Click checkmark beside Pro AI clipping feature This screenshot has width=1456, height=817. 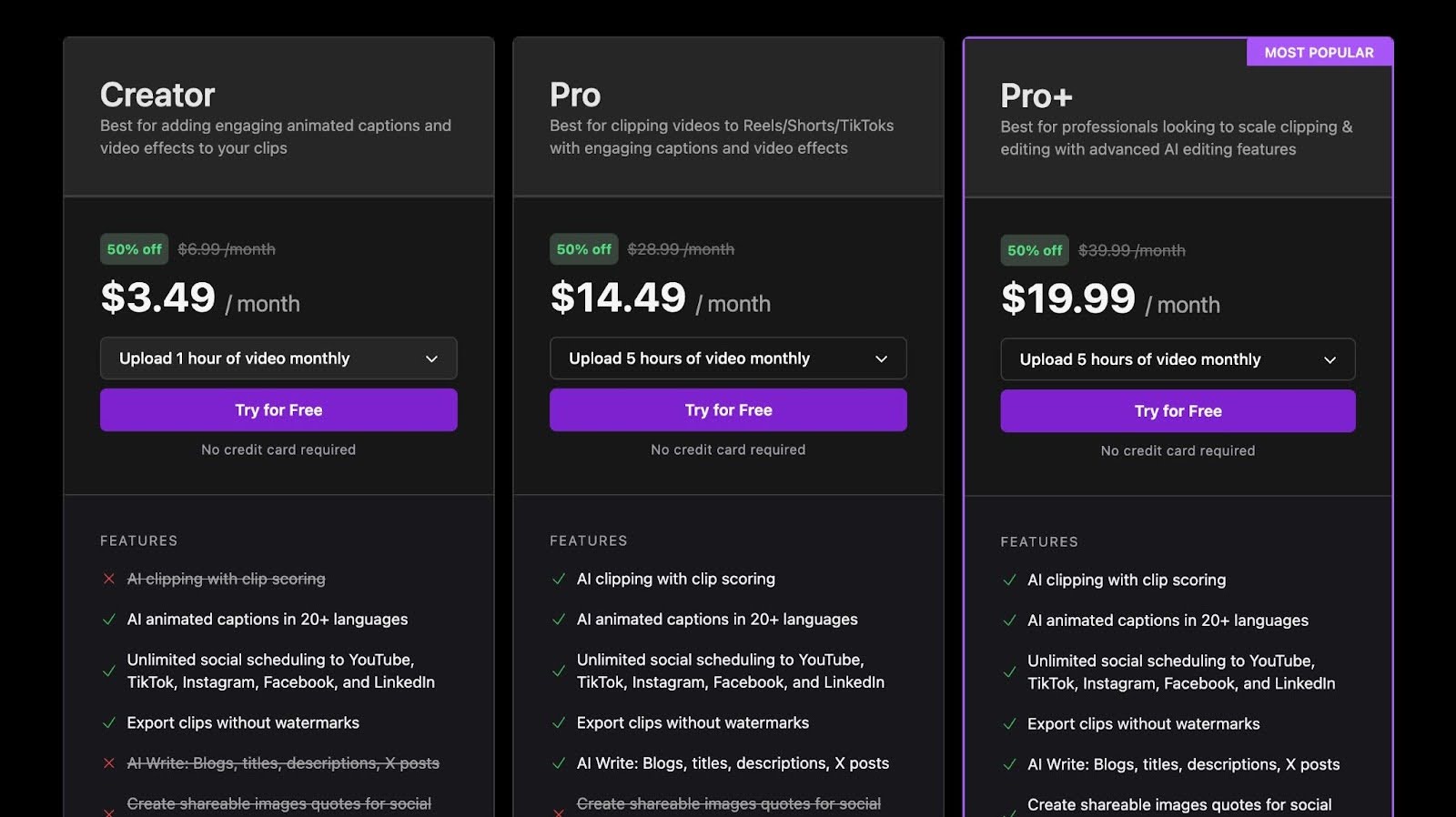(x=559, y=579)
